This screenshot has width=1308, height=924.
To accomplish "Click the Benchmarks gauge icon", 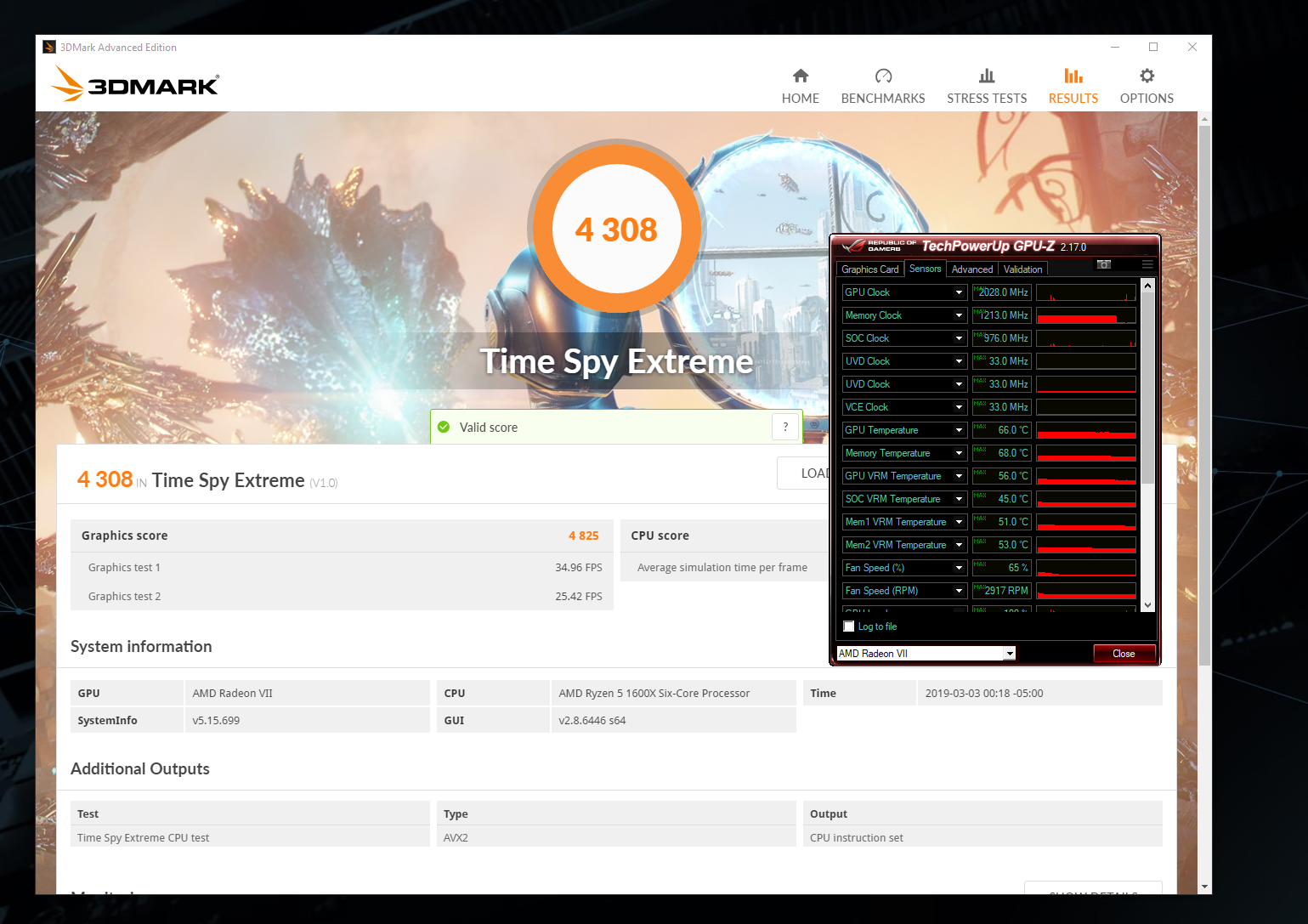I will (883, 76).
